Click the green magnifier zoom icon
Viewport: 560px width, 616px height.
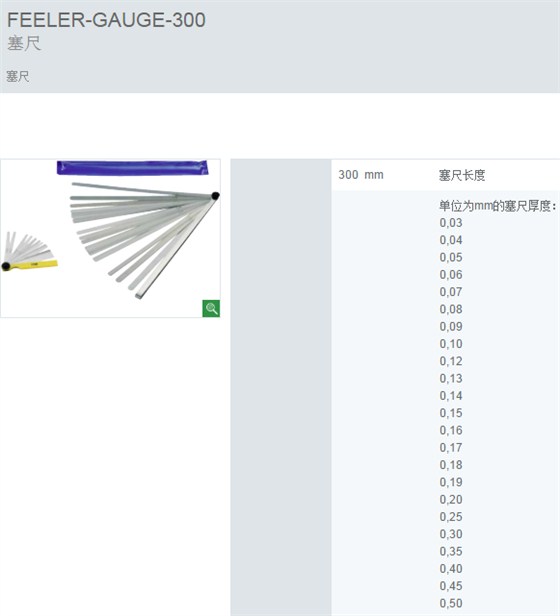tap(211, 308)
